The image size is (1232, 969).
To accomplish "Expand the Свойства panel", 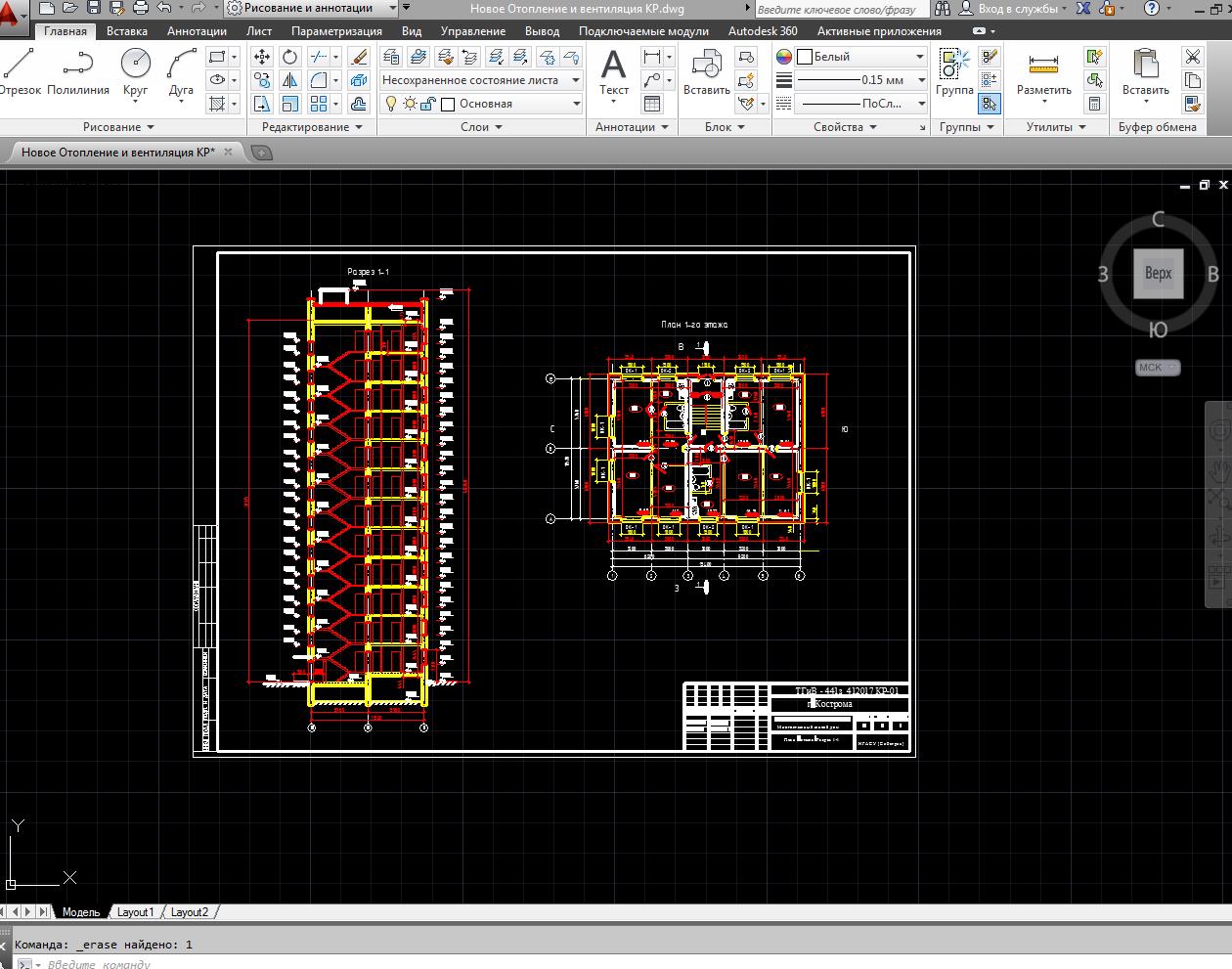I will tap(845, 127).
